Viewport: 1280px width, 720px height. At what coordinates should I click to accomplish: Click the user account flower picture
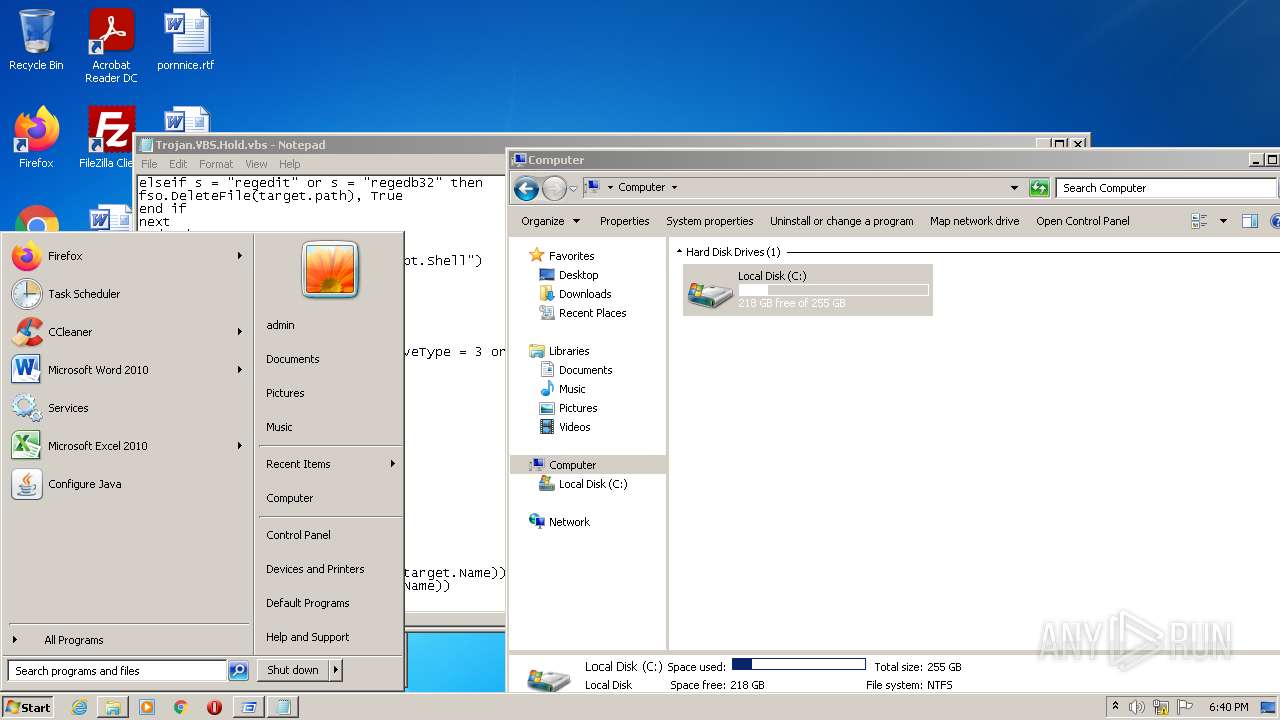coord(330,270)
